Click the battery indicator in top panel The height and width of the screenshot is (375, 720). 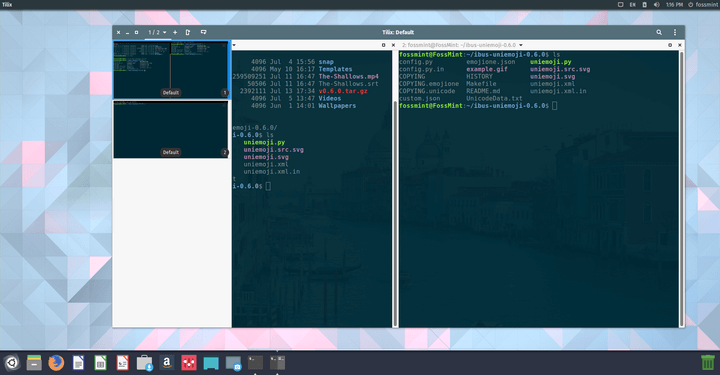point(644,5)
